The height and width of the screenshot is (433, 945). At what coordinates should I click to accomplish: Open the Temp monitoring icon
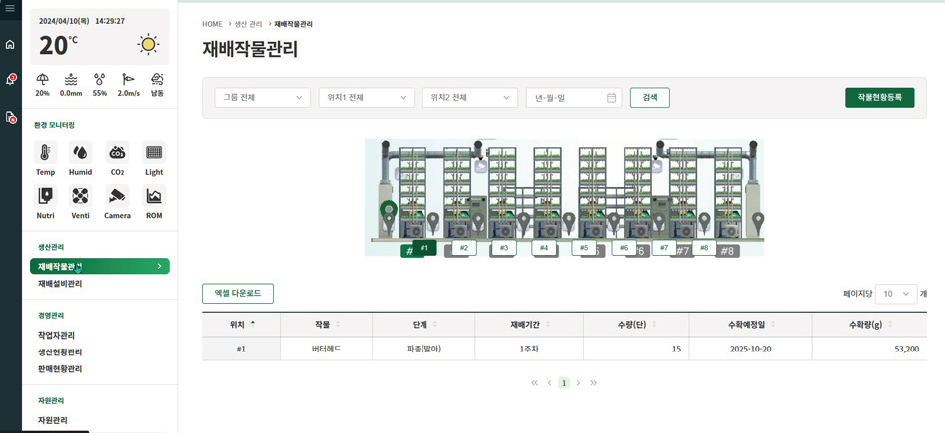click(45, 153)
